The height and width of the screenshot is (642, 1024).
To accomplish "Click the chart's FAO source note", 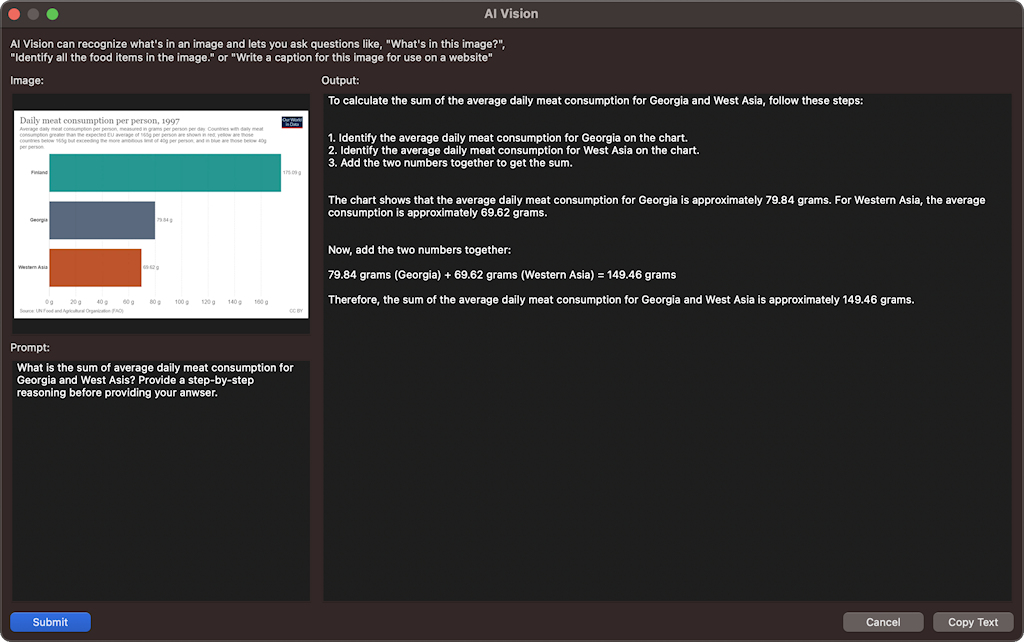I will click(x=72, y=312).
